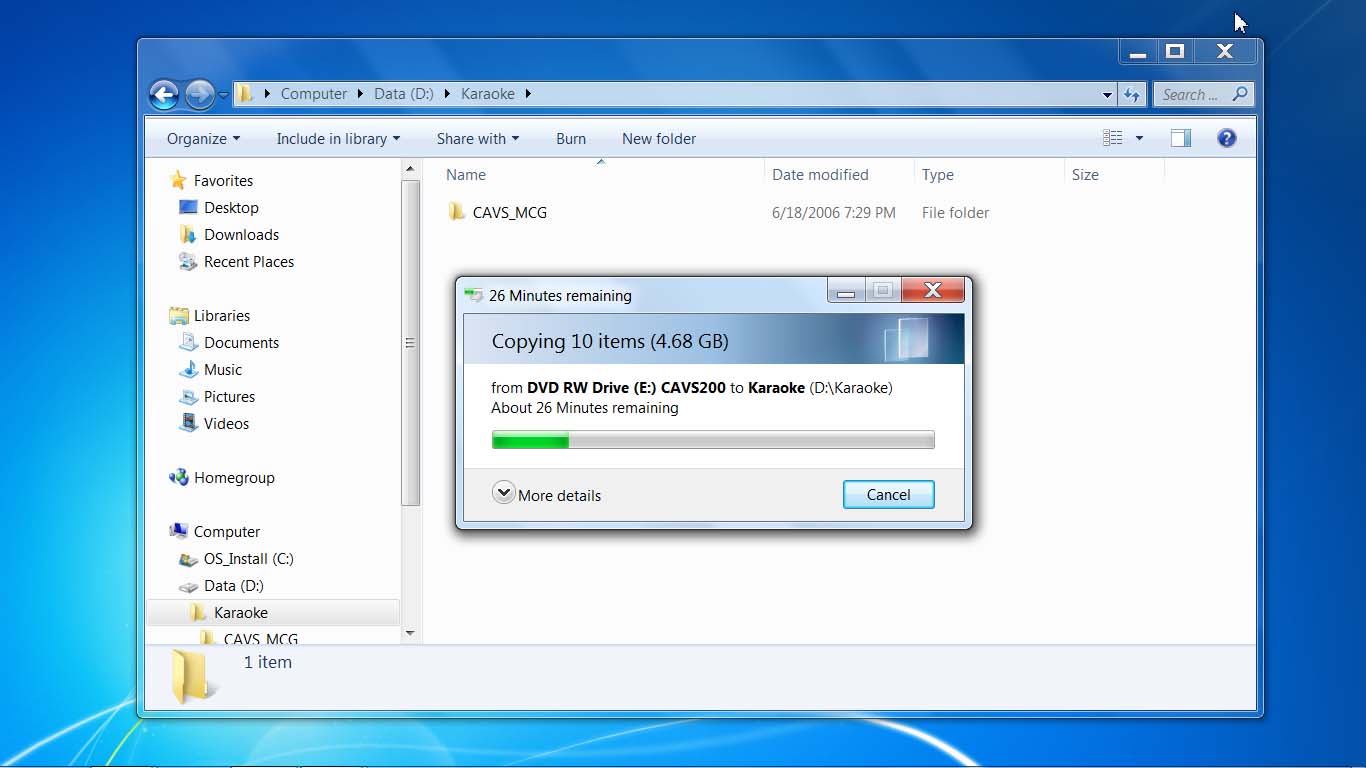Image resolution: width=1366 pixels, height=768 pixels.
Task: Open the Share with menu
Action: (478, 139)
